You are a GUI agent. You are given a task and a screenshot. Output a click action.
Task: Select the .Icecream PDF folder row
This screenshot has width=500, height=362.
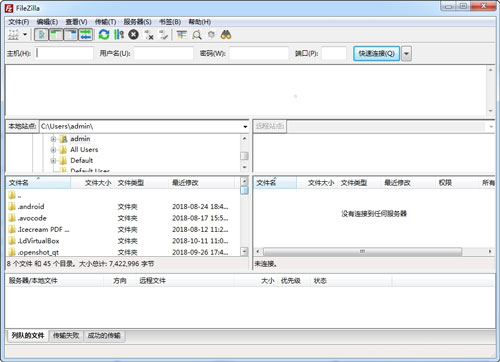point(123,229)
